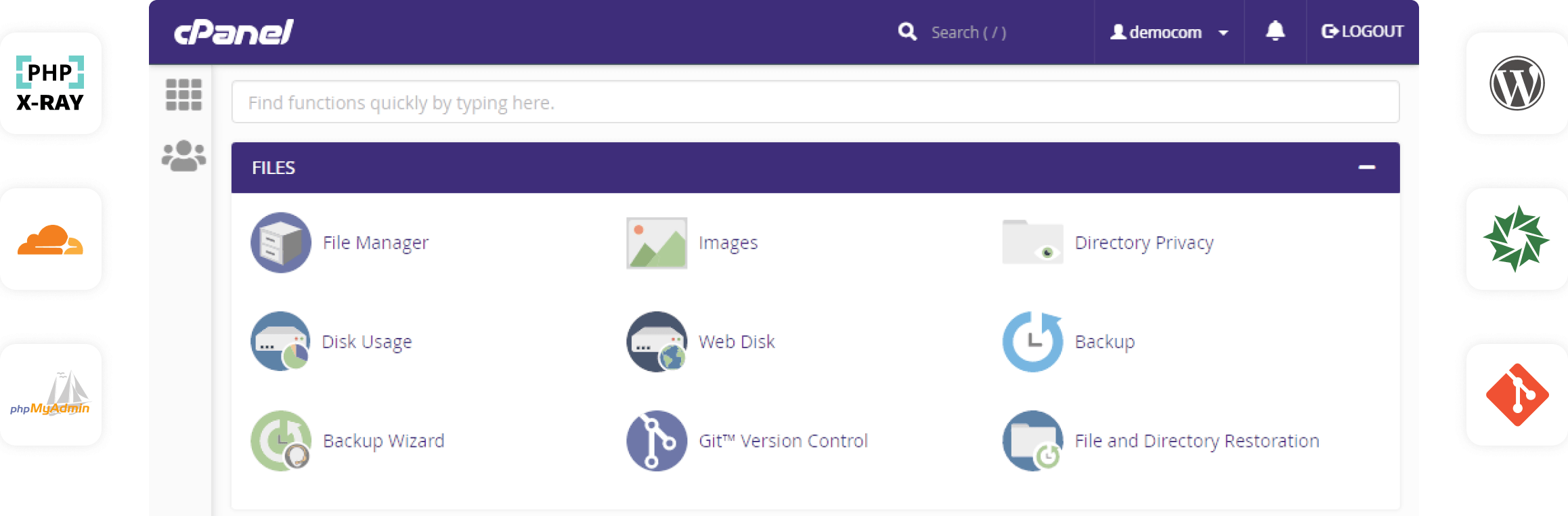Viewport: 1568px width, 516px height.
Task: Open the notifications bell
Action: [1276, 31]
